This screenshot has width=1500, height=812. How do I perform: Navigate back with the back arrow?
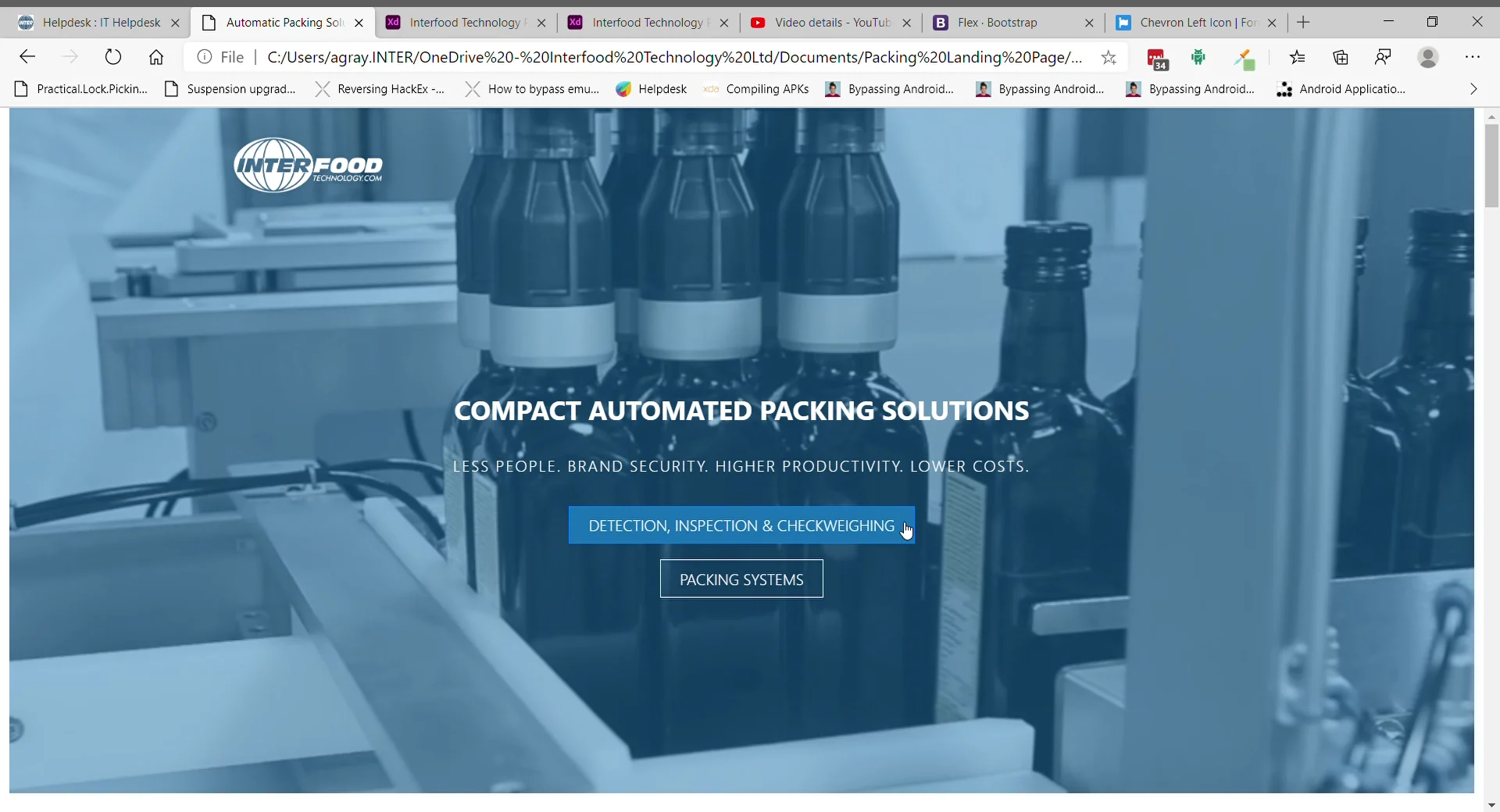point(27,57)
